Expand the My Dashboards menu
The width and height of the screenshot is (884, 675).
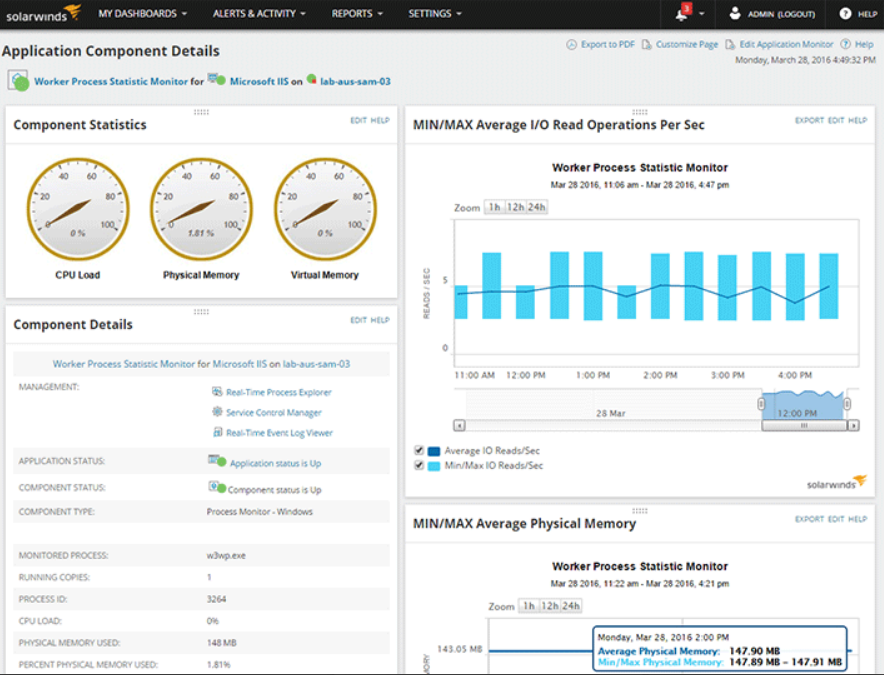pyautogui.click(x=143, y=14)
